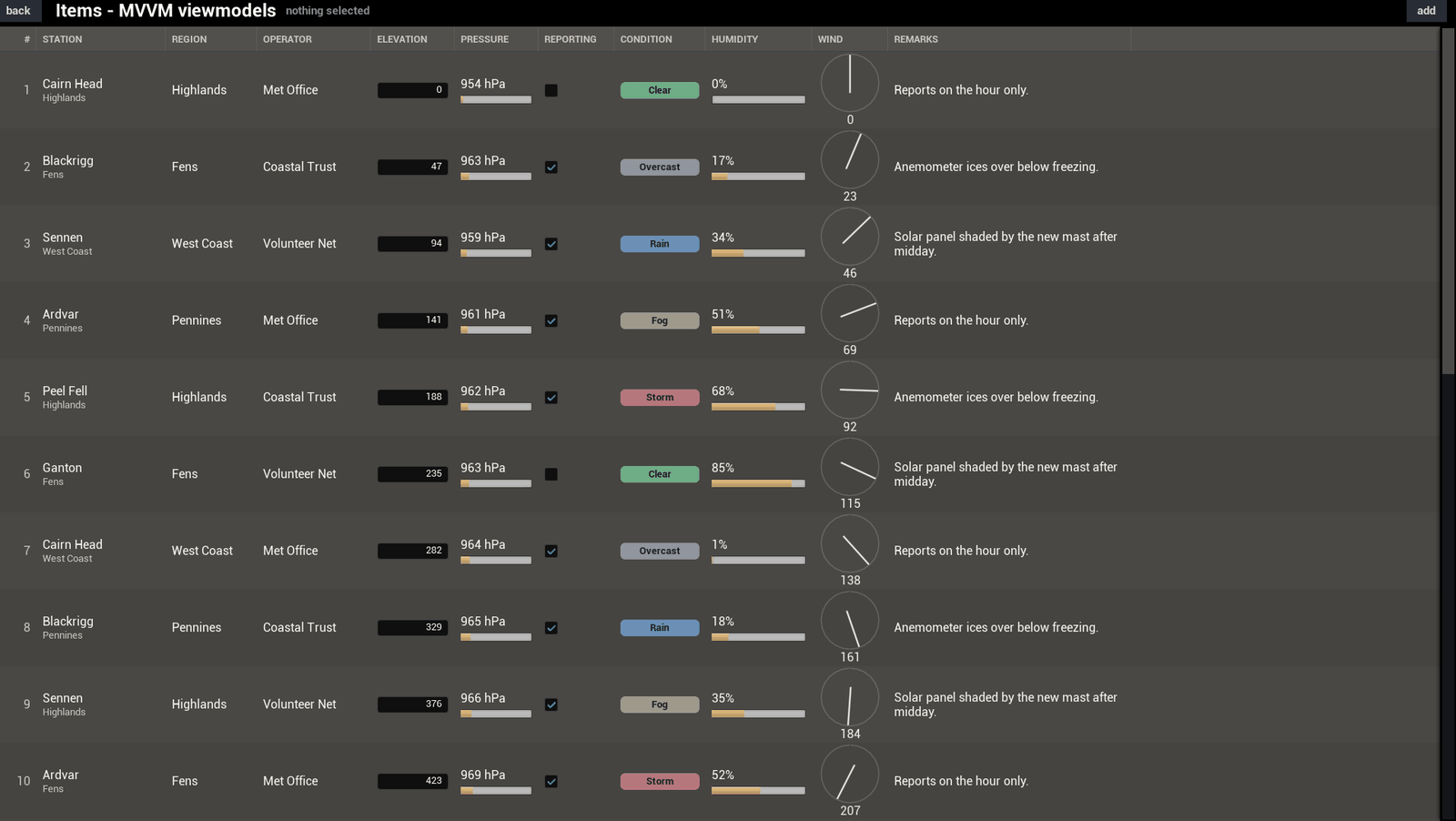Uncheck Reporting for Ardvar Fens row

[x=551, y=781]
